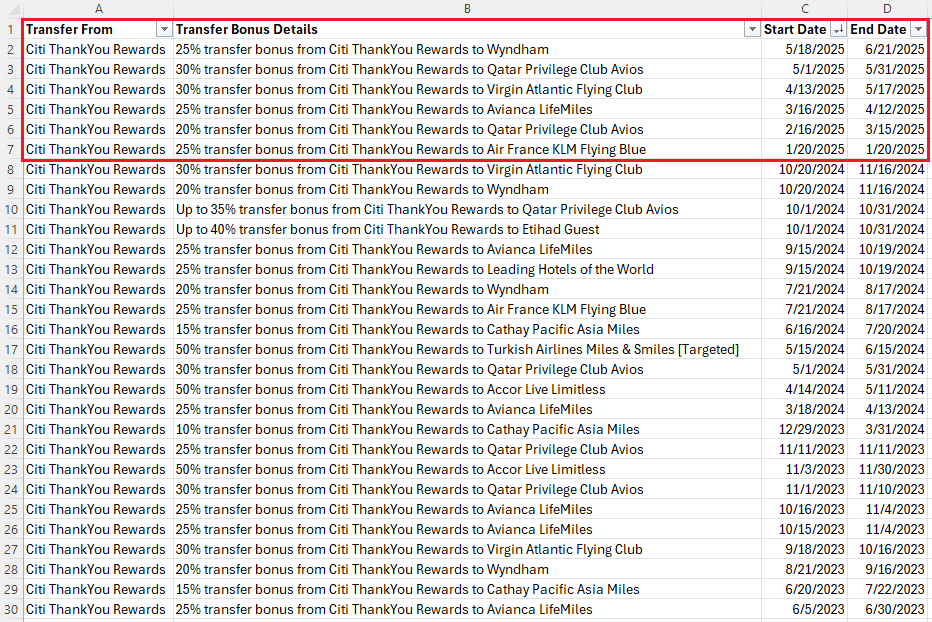Viewport: 932px width, 622px height.
Task: Click the 'End Date' header cell text
Action: pyautogui.click(x=878, y=29)
